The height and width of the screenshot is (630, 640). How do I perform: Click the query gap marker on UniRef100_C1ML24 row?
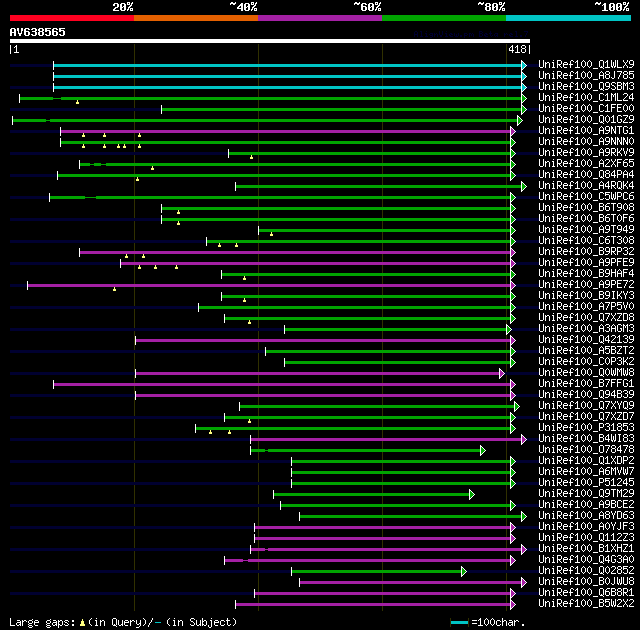(78, 102)
